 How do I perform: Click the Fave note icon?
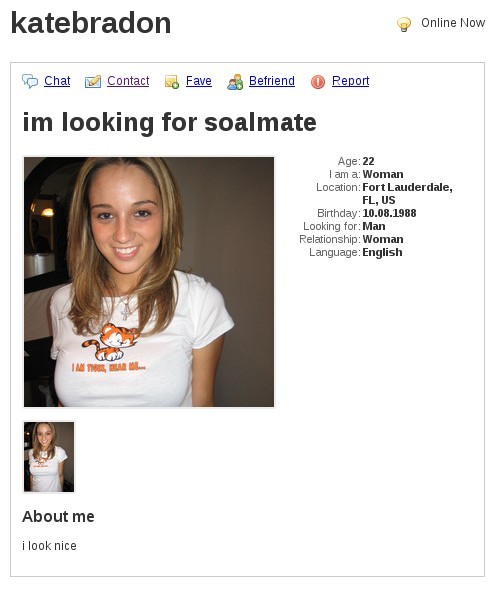point(172,82)
